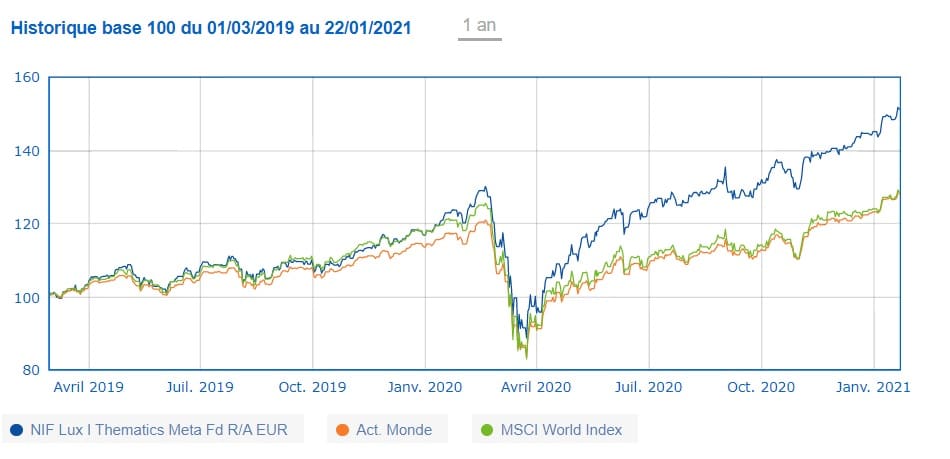The height and width of the screenshot is (459, 950).
Task: Click the blue line's final peak point
Action: tap(898, 108)
